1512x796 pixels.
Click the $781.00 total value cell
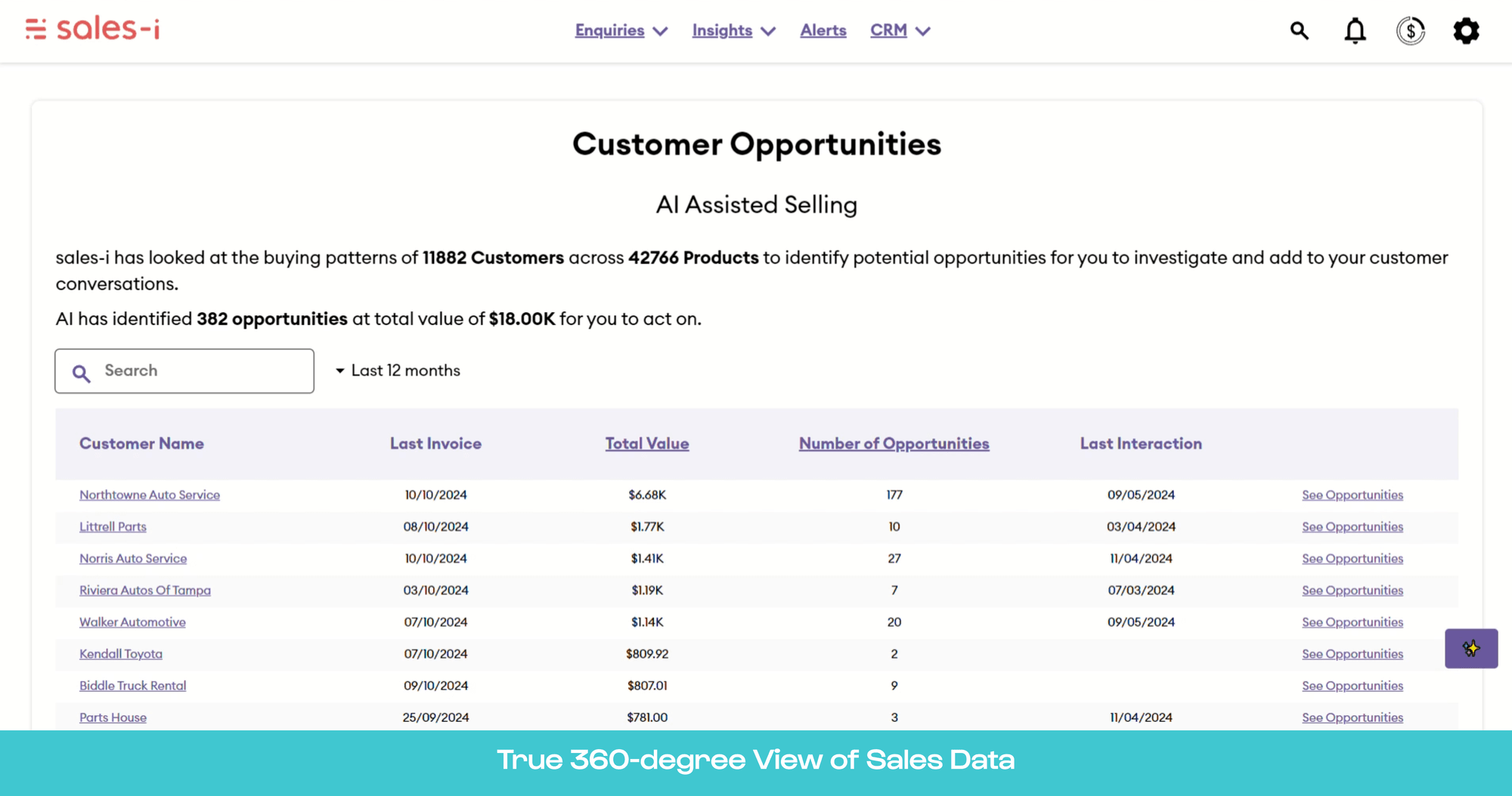646,717
